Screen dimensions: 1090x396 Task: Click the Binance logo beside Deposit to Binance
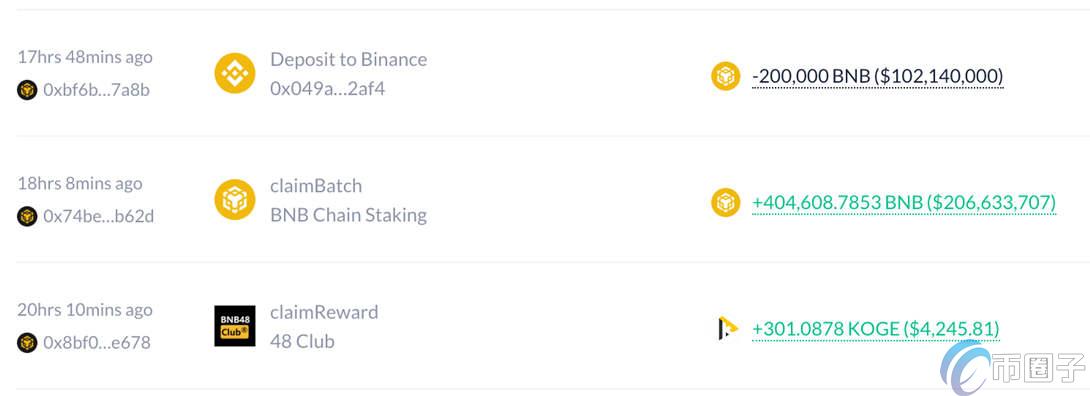235,73
